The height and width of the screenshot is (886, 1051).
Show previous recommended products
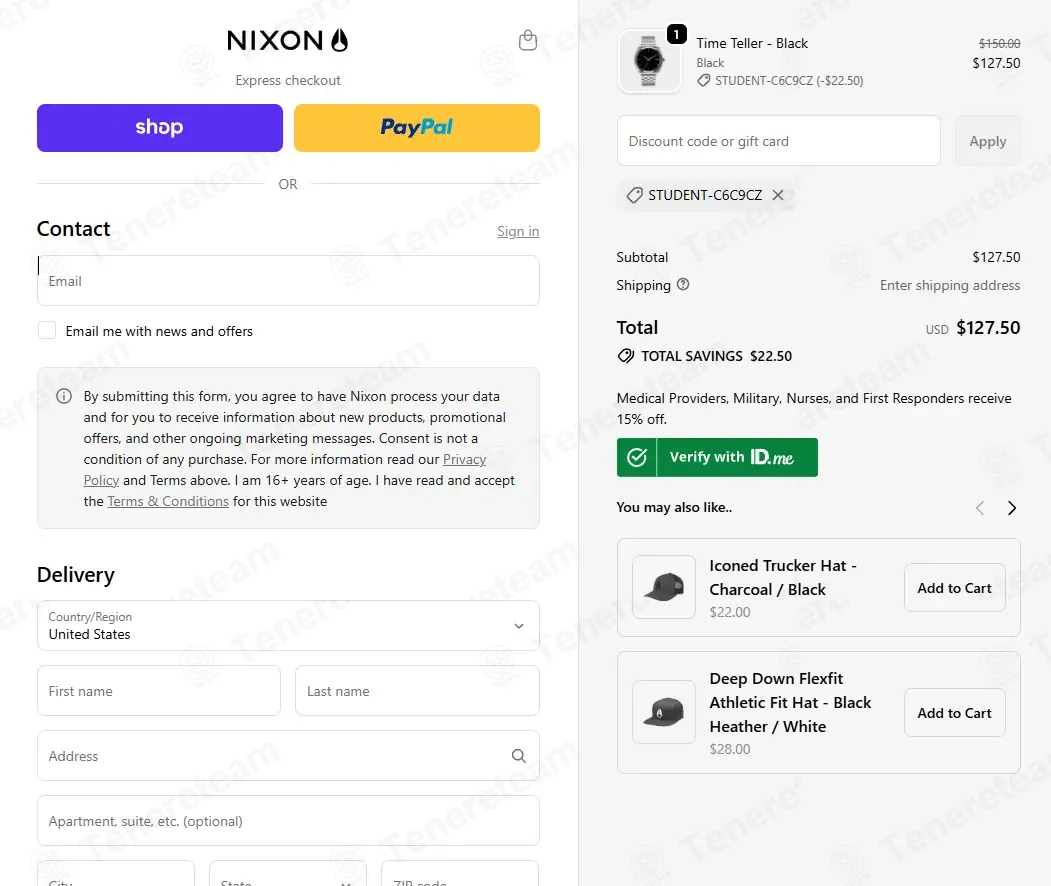click(980, 508)
